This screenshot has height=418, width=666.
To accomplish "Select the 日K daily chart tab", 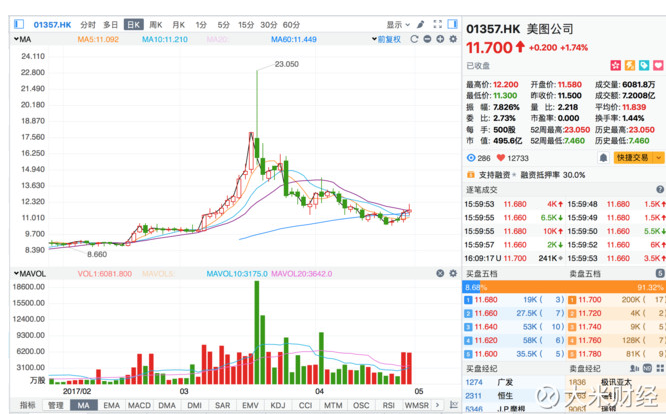I will point(134,25).
